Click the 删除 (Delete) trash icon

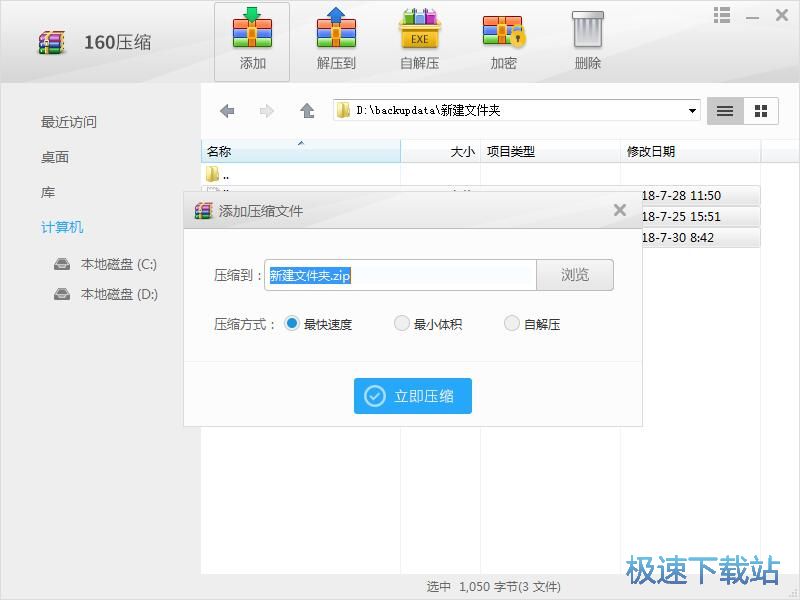(587, 42)
